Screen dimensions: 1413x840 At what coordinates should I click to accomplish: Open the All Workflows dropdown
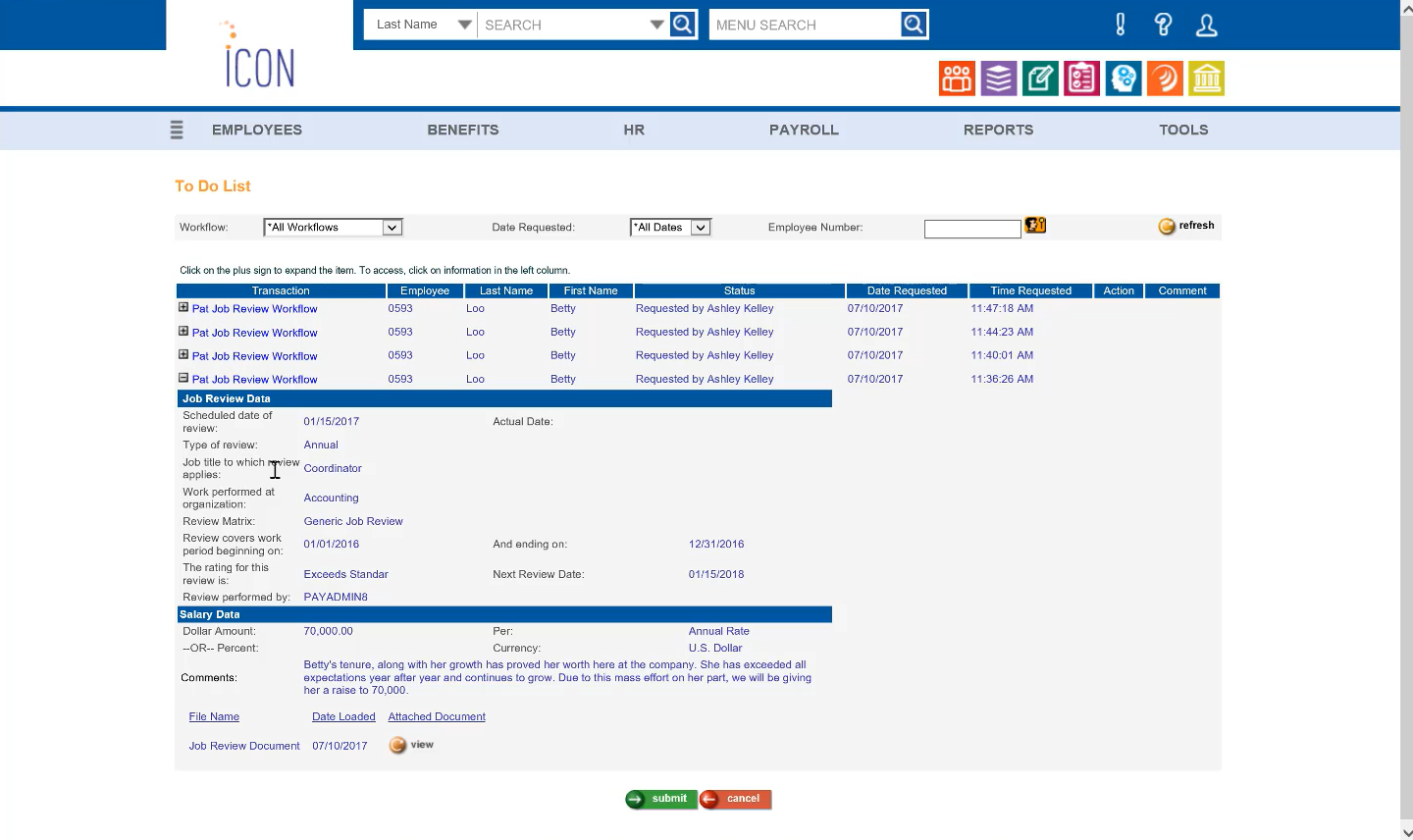pyautogui.click(x=334, y=228)
